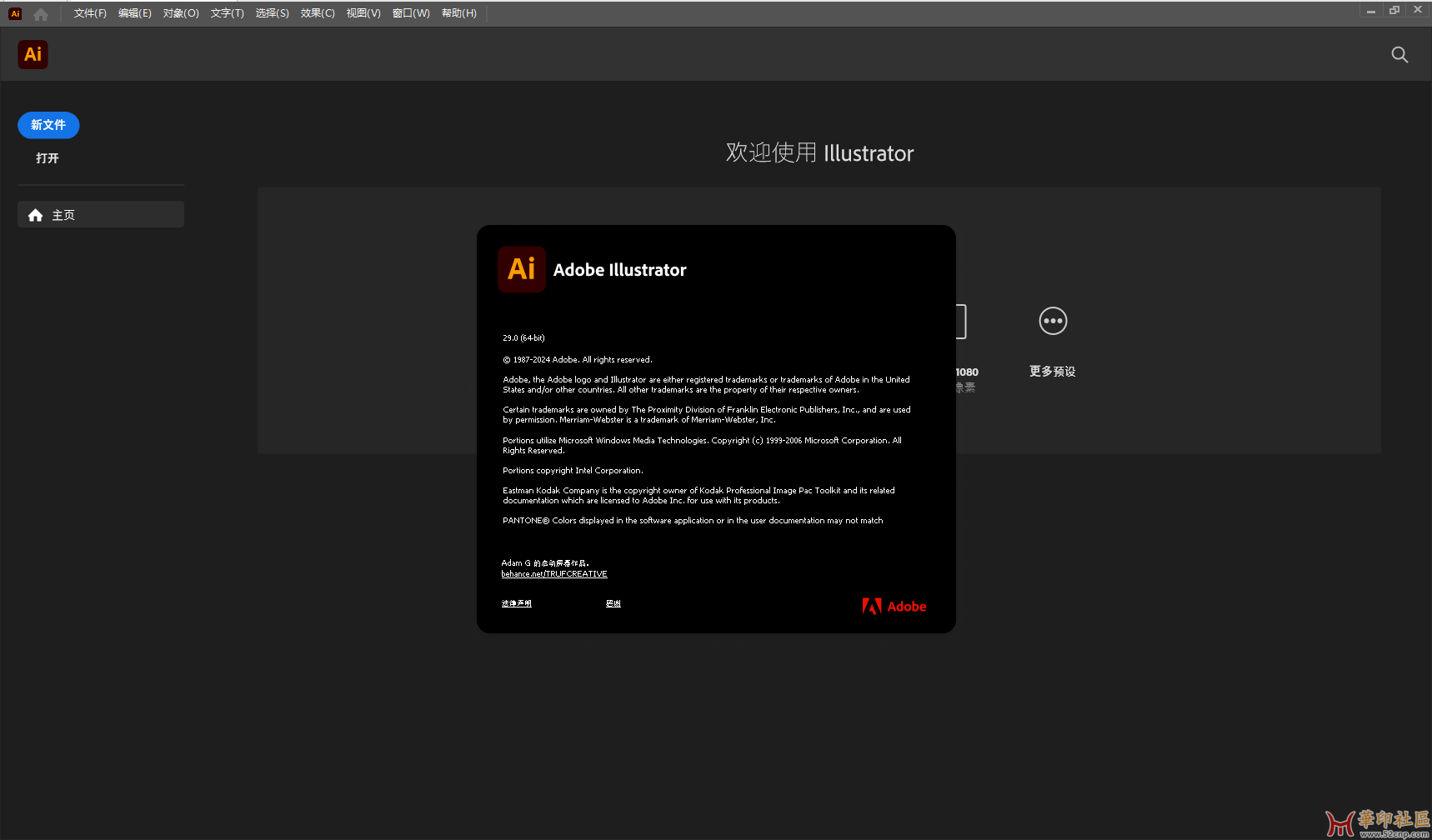Click the partly hidden 1080 preset thumbnail
Screen dimensions: 1432x840
[962, 322]
